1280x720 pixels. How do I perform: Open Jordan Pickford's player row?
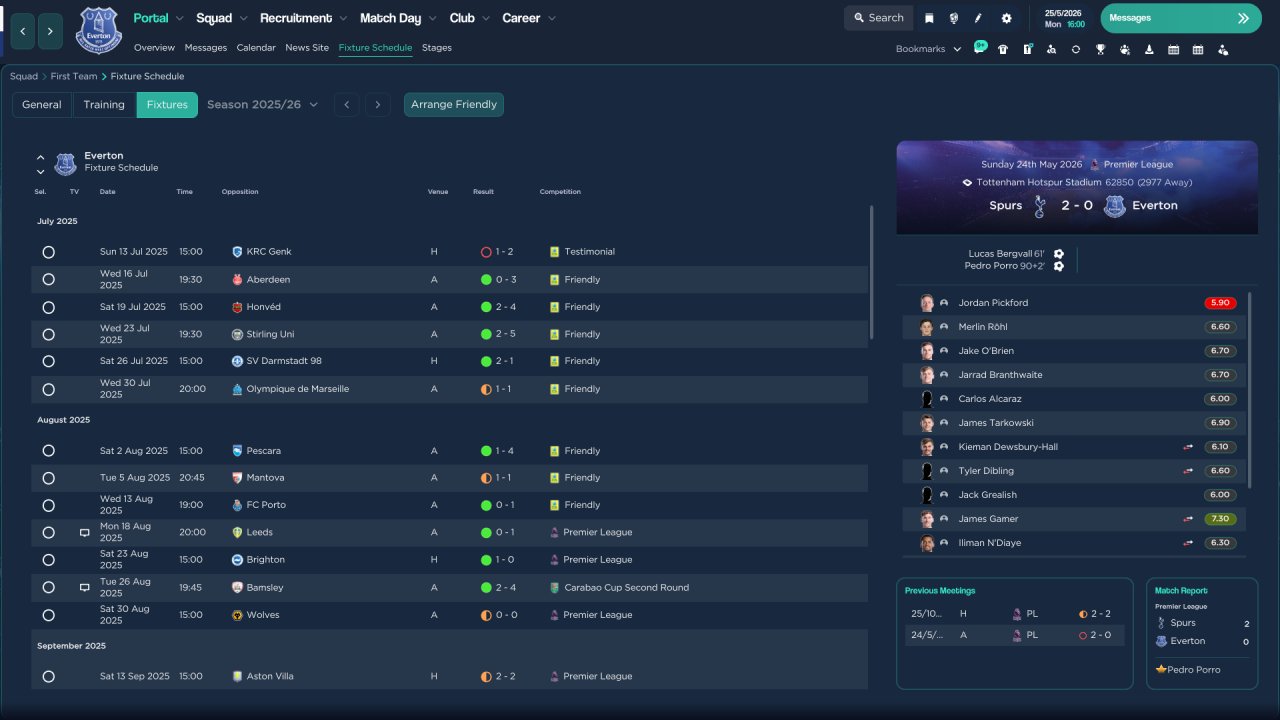pyautogui.click(x=1075, y=303)
